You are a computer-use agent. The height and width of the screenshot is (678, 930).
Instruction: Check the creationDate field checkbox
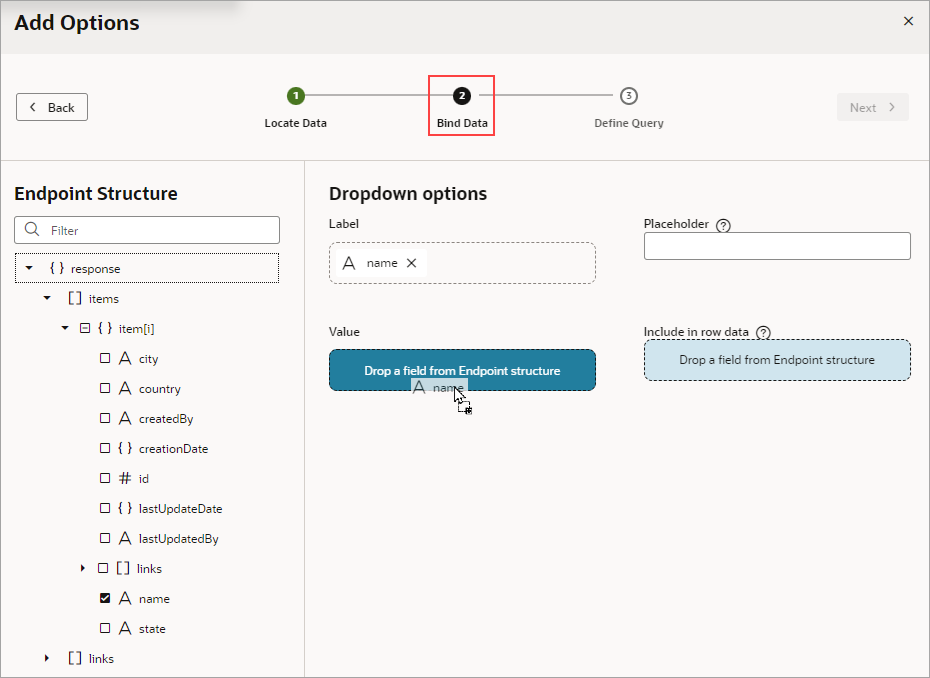coord(105,448)
